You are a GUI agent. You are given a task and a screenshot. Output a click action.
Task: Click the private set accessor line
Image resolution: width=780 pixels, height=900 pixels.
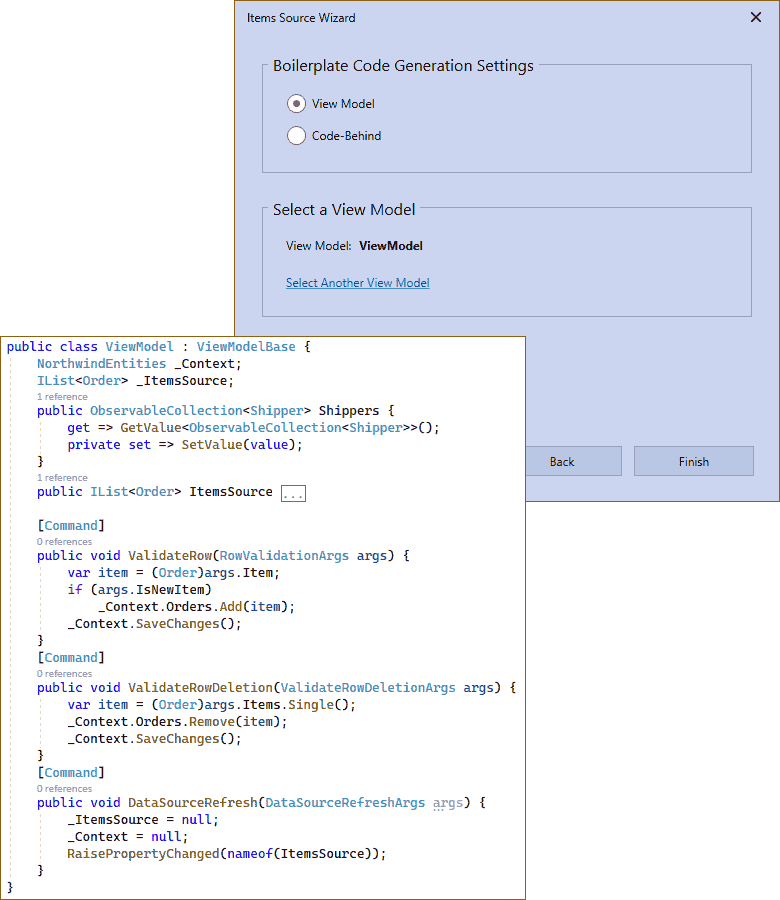click(x=185, y=445)
